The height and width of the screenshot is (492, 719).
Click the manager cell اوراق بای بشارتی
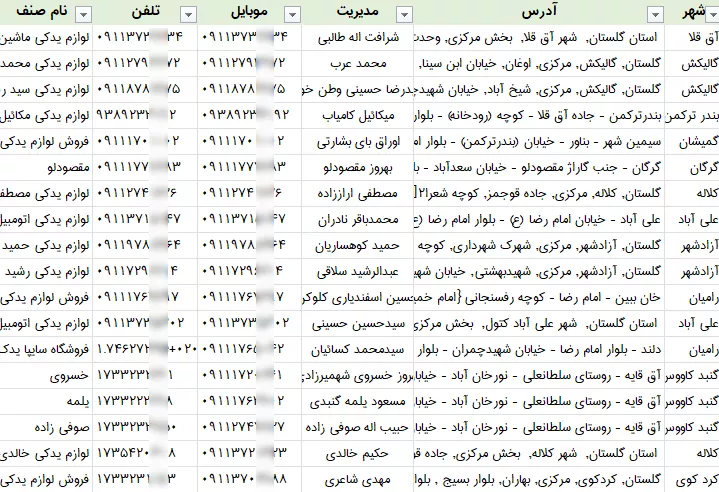pyautogui.click(x=358, y=142)
